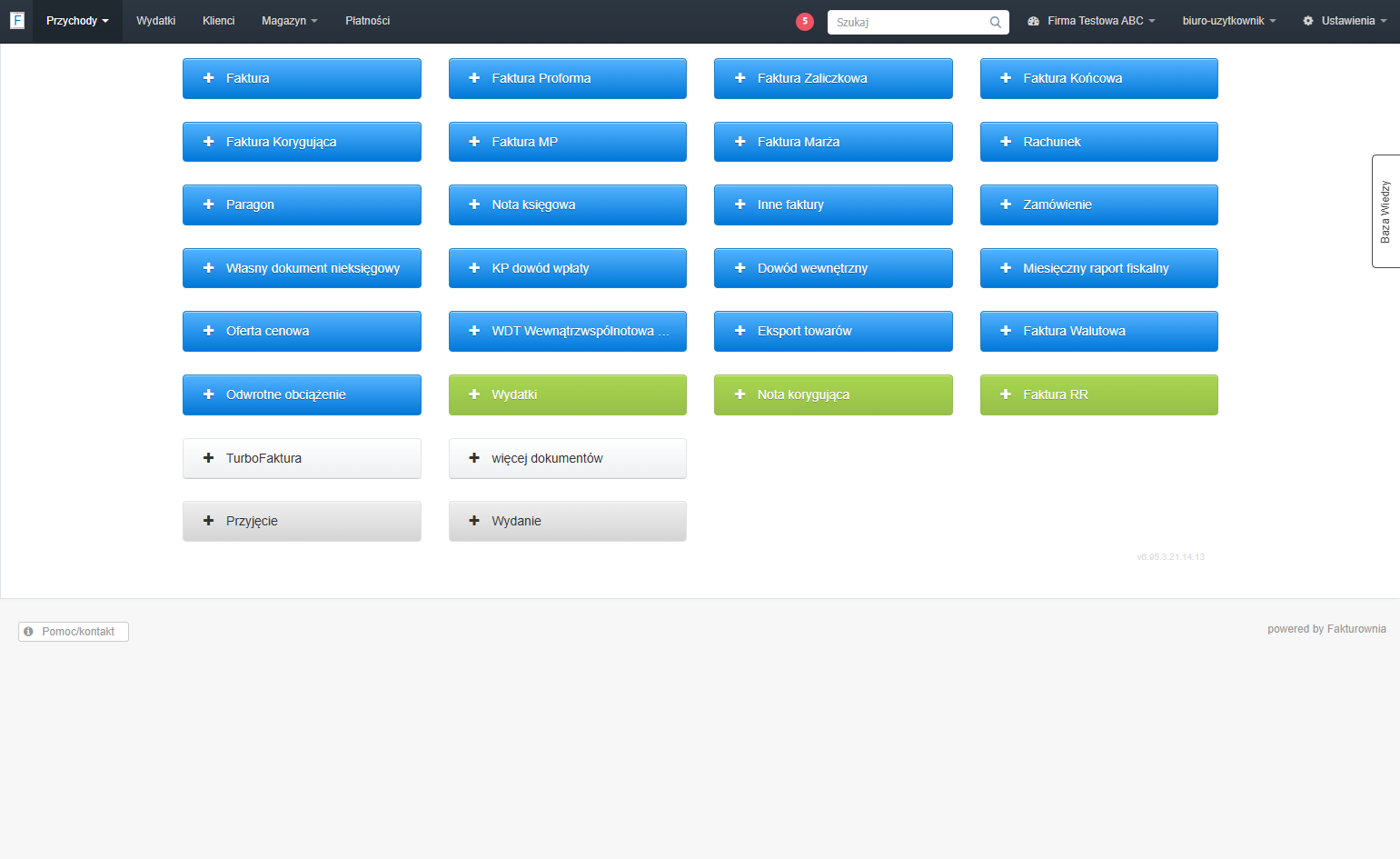This screenshot has width=1400, height=859.
Task: Add a new Faktura MP
Action: [x=568, y=142]
